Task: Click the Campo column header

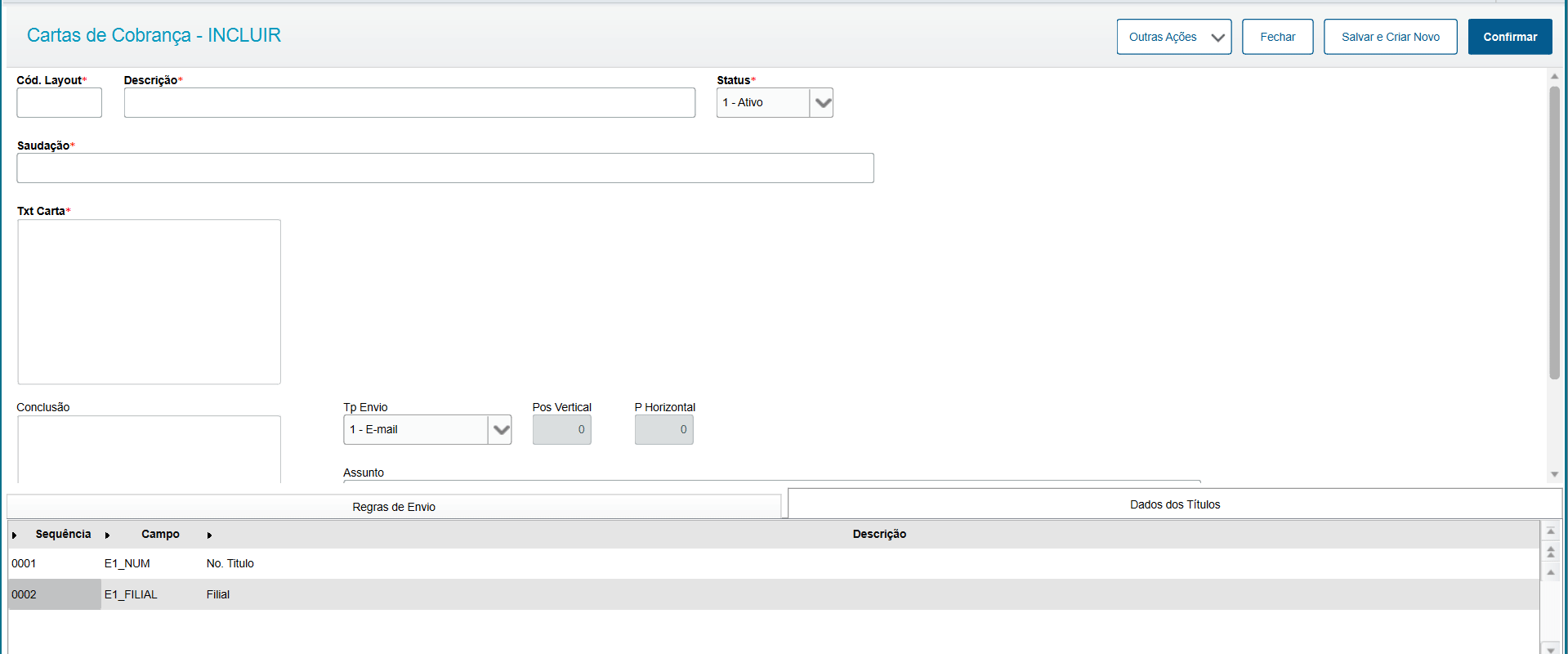Action: (160, 534)
